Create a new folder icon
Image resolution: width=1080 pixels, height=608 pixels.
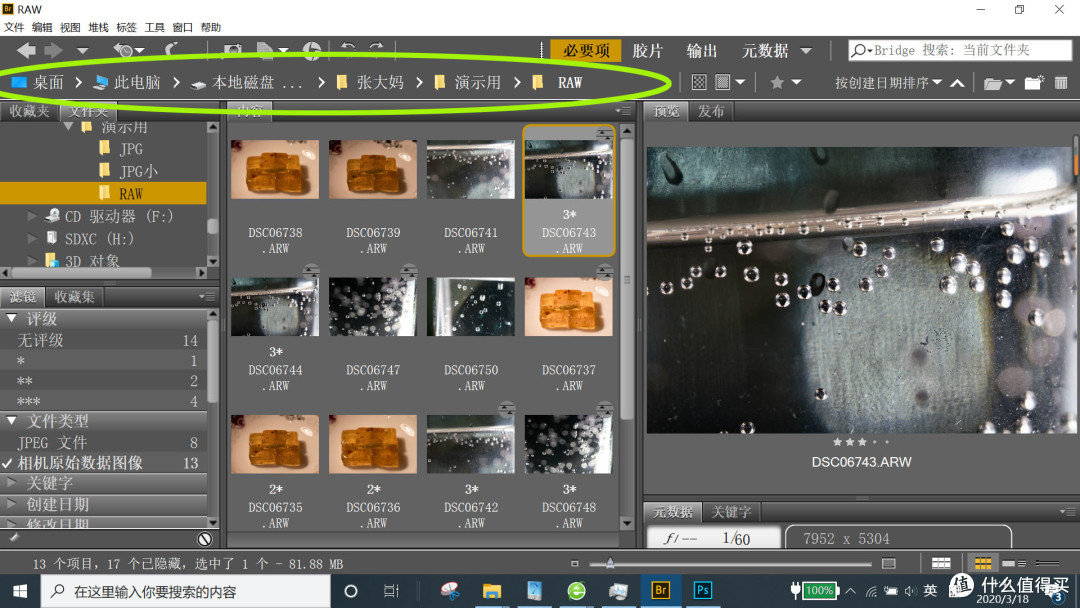click(1034, 83)
